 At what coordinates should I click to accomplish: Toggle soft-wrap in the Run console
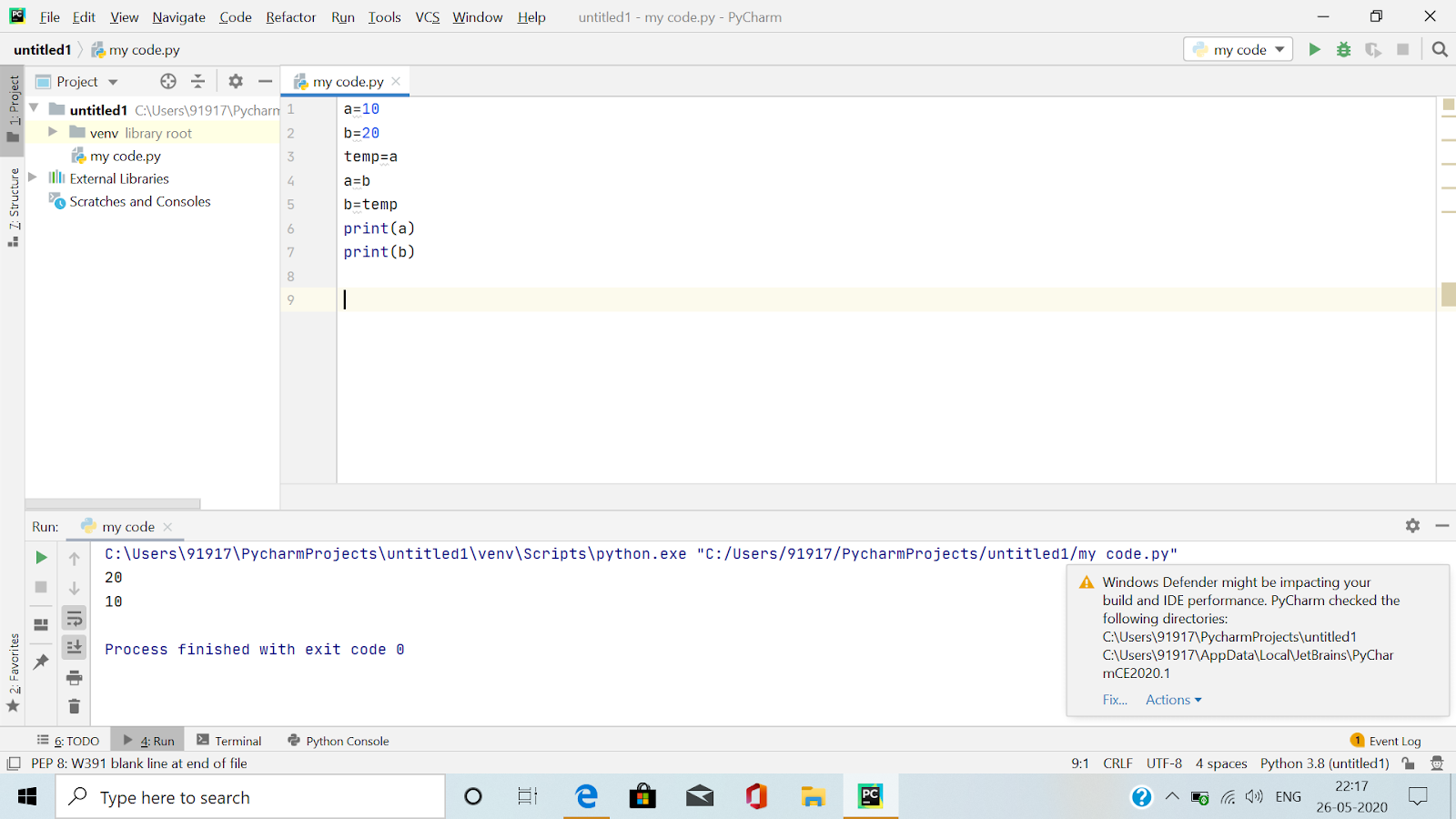click(74, 618)
